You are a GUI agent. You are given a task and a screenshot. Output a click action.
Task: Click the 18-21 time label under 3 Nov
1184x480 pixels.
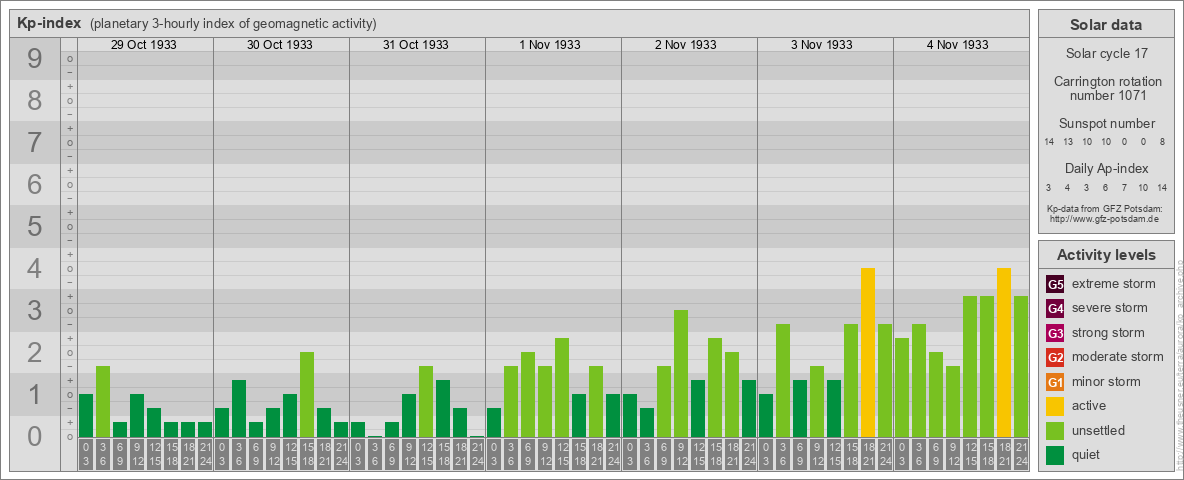tap(868, 454)
